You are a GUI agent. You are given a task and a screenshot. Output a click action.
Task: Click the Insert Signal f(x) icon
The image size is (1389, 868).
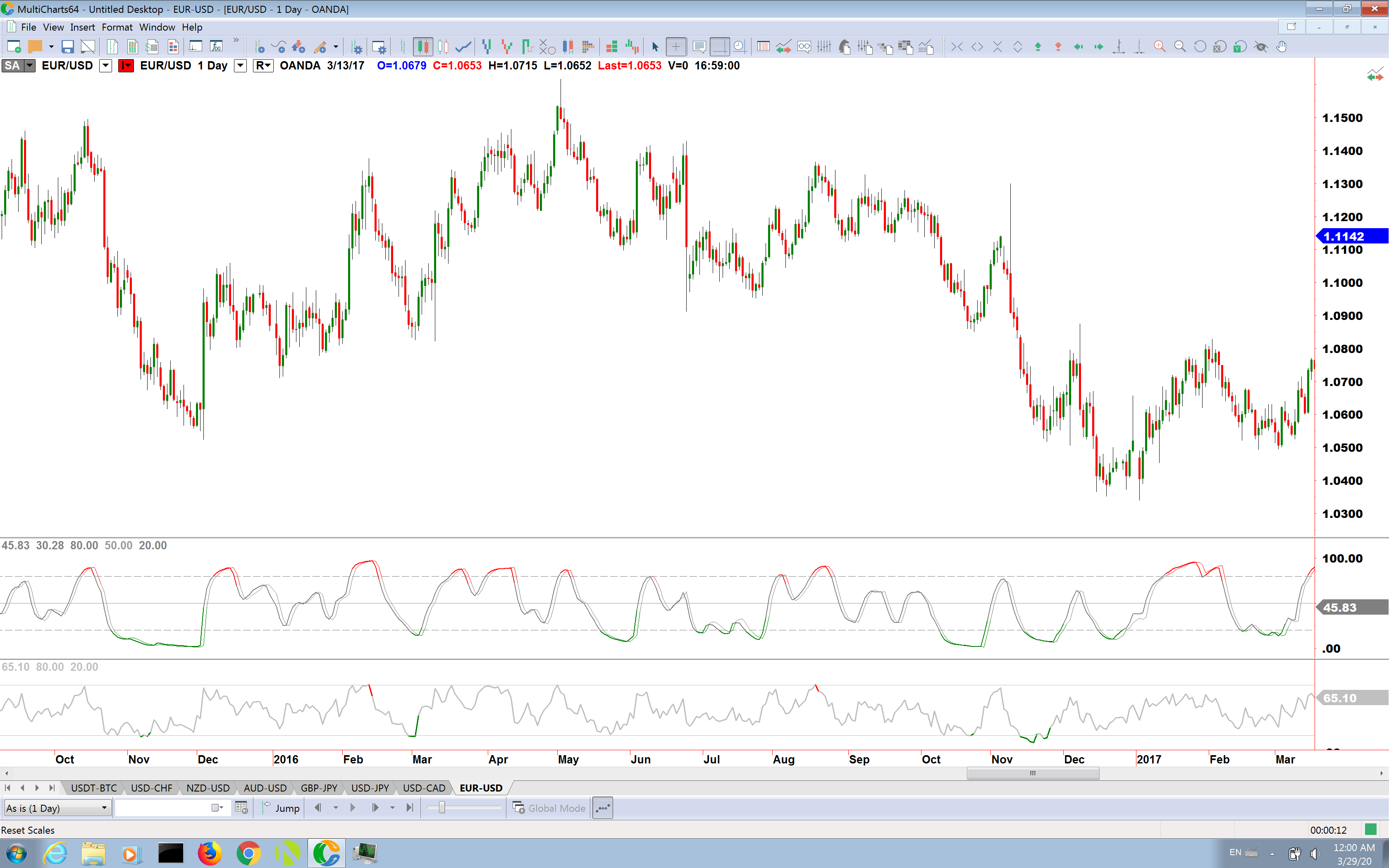click(x=216, y=46)
